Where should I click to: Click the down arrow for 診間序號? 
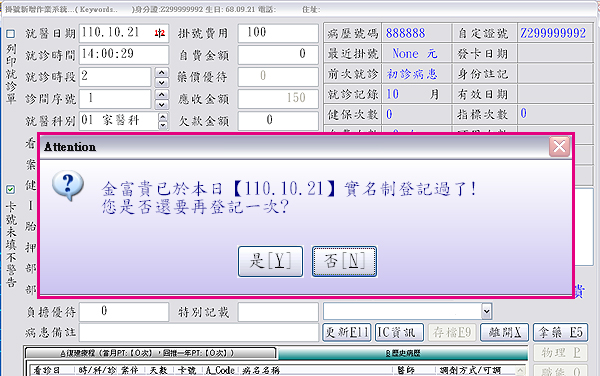(162, 104)
